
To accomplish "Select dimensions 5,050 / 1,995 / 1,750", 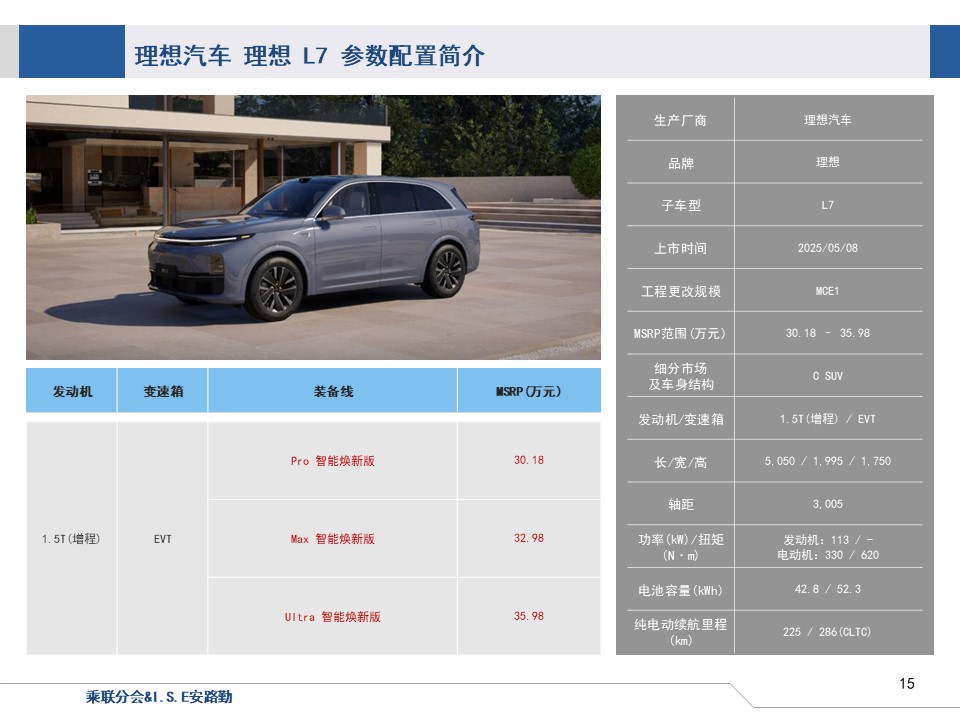I will point(828,461).
